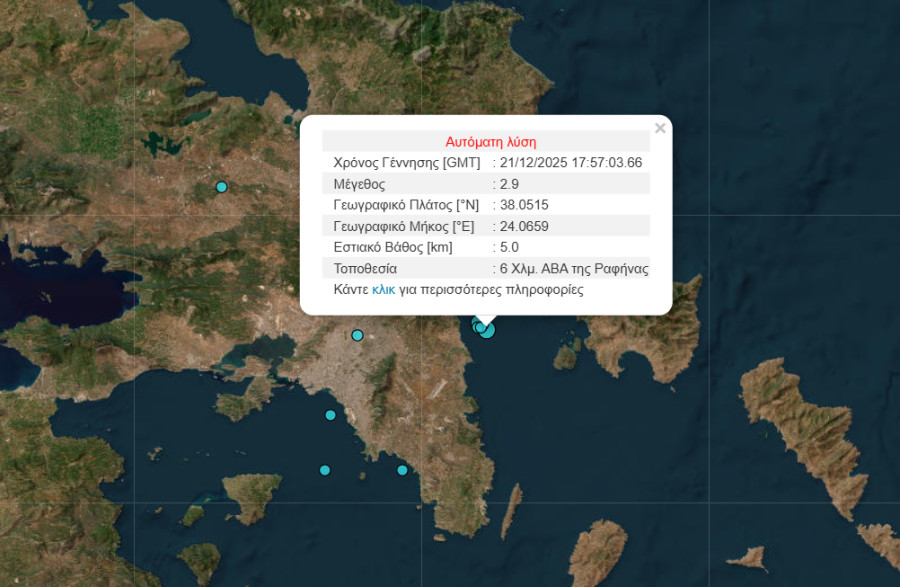The image size is (900, 587).
Task: Select the earthquake marker over northern Athens
Action: (357, 335)
